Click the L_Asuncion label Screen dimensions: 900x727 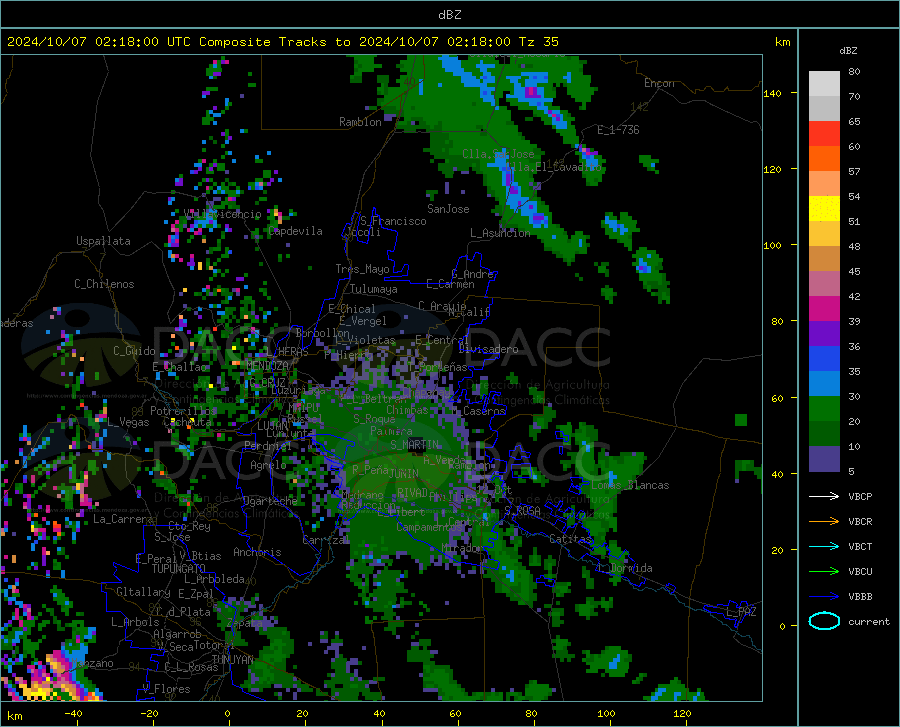(500, 233)
